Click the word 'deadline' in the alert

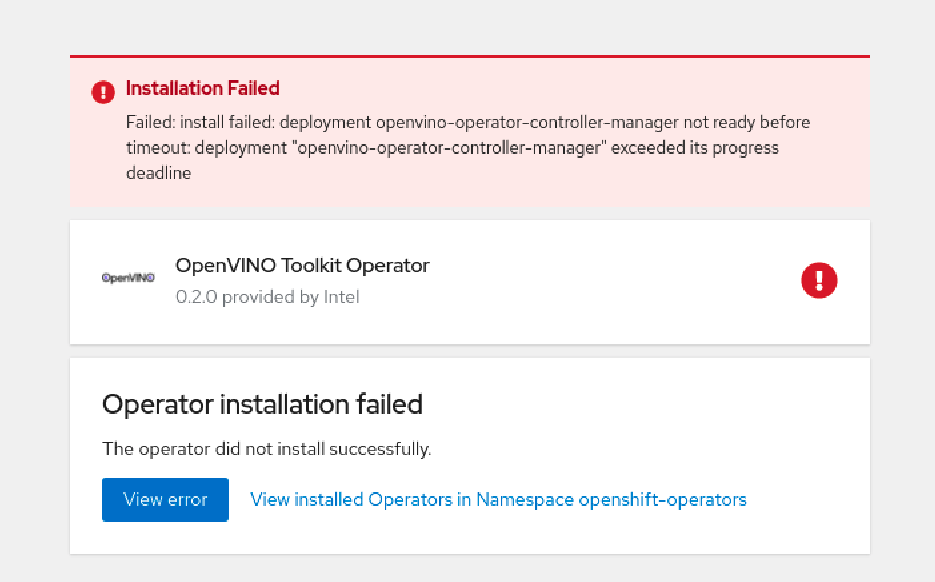158,173
